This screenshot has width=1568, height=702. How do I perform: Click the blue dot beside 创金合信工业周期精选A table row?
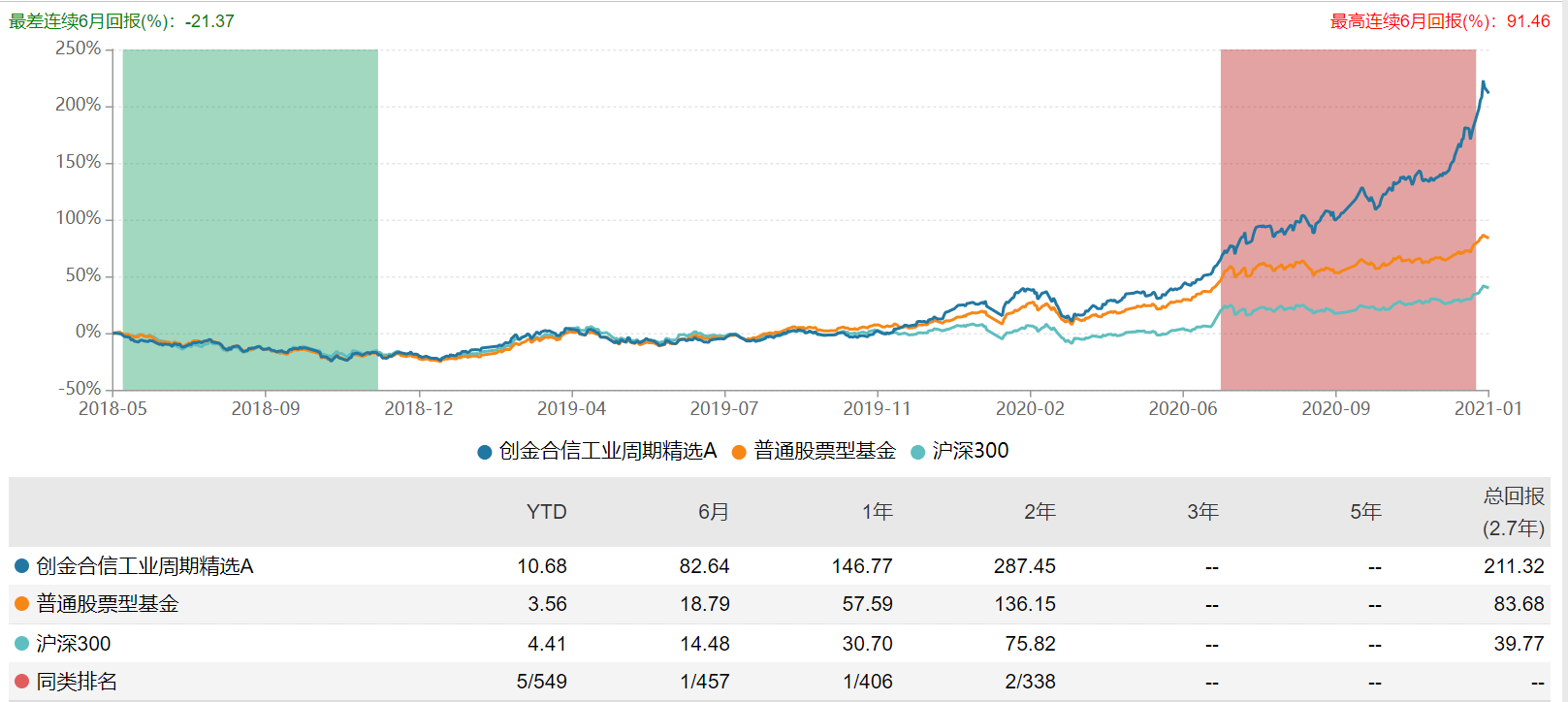(x=21, y=565)
